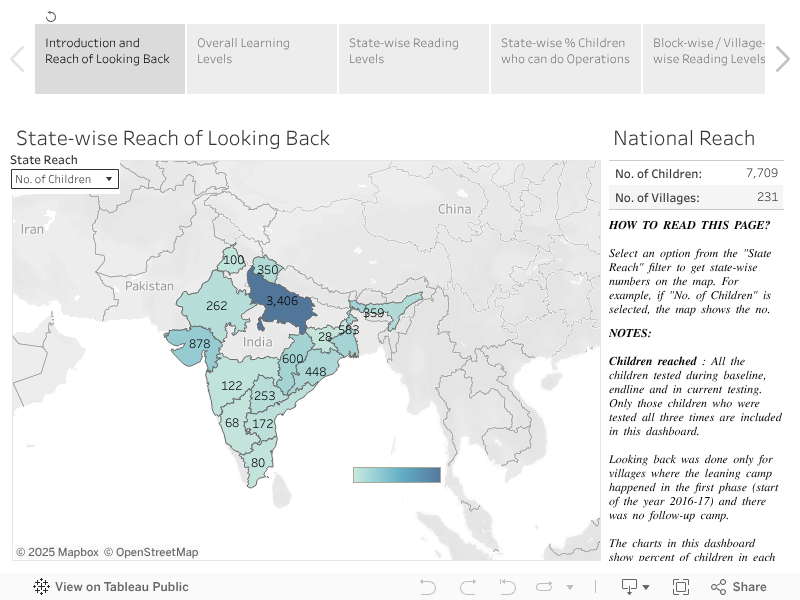
Task: Open the refresh options small arrow
Action: (x=570, y=587)
